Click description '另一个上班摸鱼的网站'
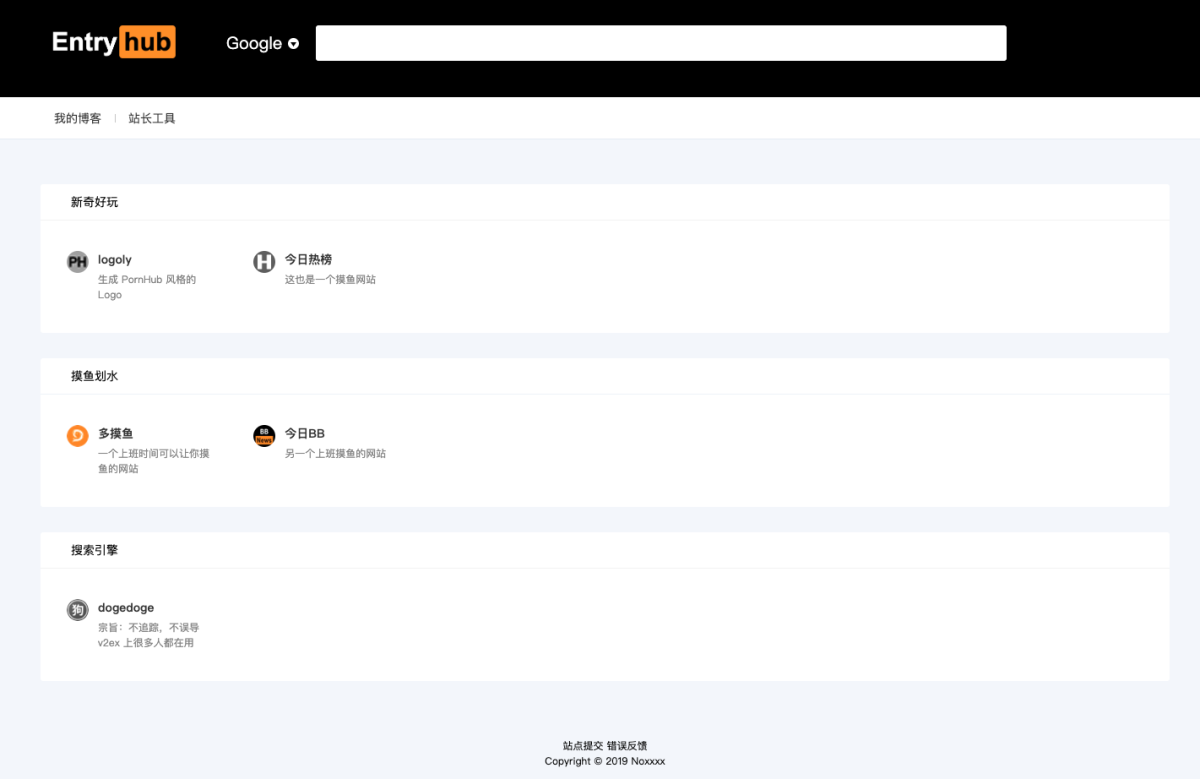1200x779 pixels. [x=336, y=454]
